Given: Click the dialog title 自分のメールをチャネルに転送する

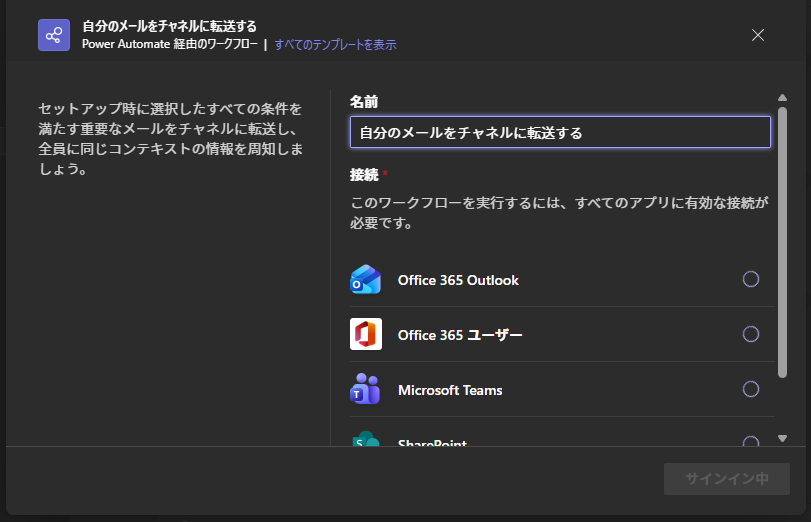Looking at the screenshot, I should [170, 26].
